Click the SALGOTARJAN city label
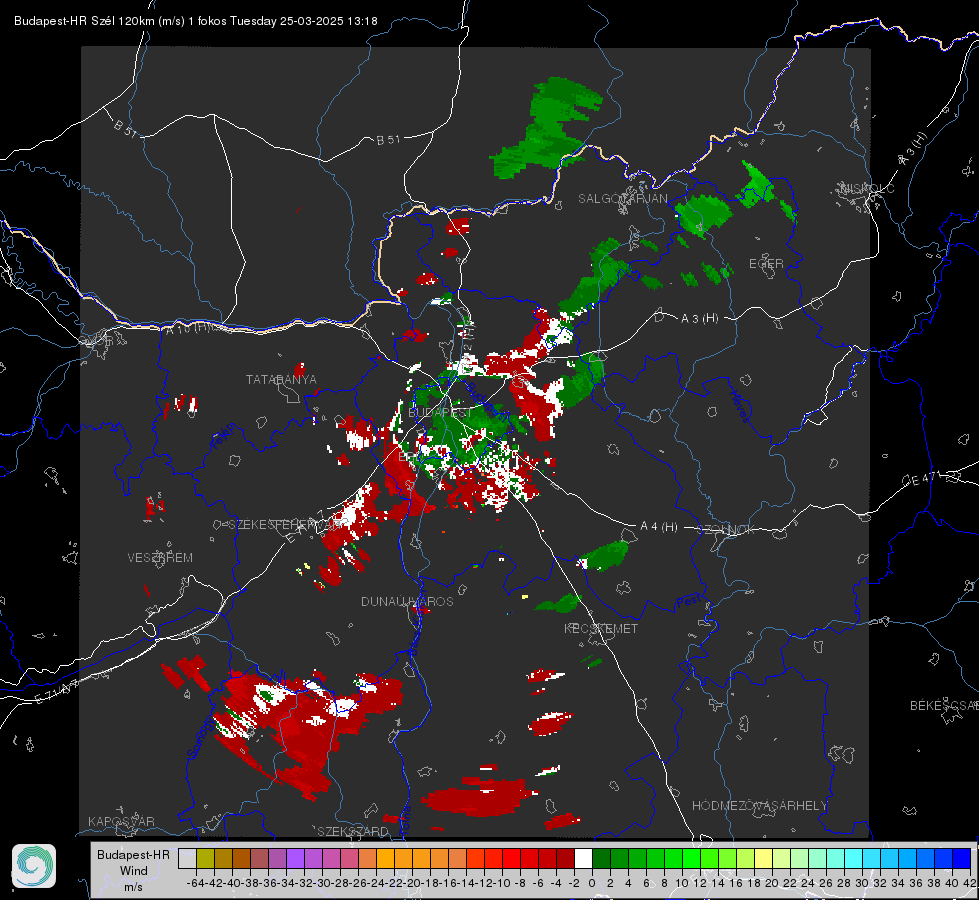 tap(622, 199)
